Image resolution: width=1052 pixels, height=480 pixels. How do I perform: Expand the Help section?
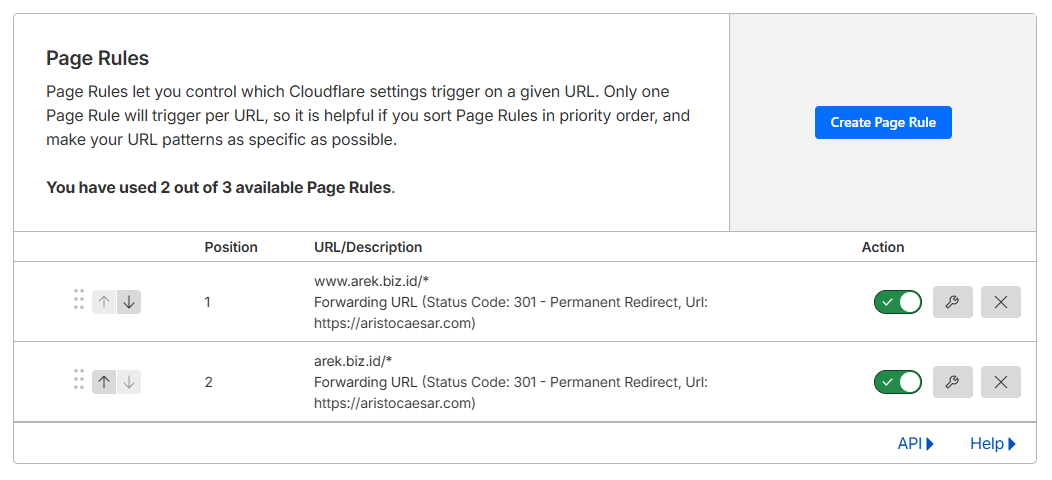pos(992,444)
